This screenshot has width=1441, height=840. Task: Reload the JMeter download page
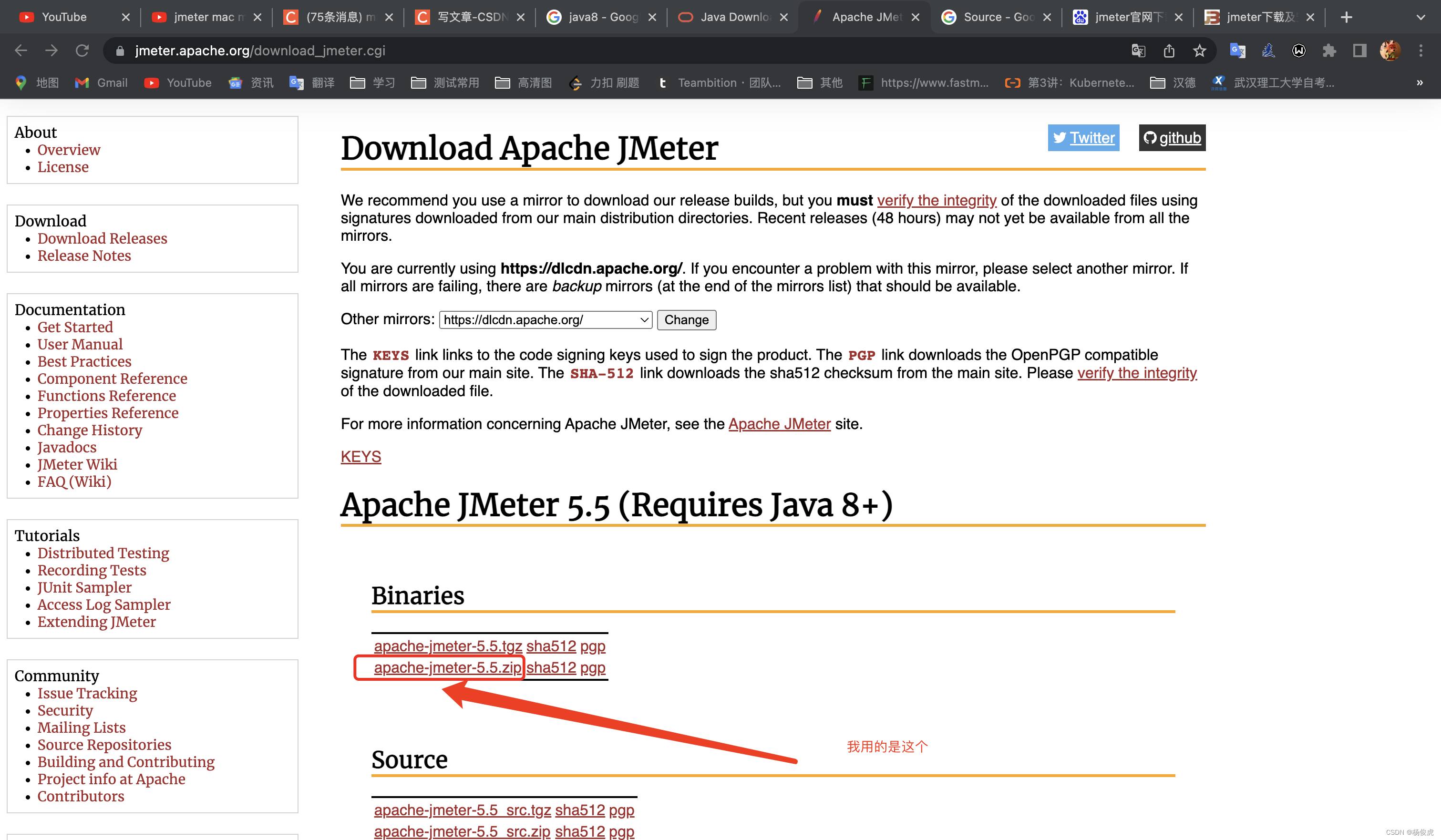click(x=82, y=51)
